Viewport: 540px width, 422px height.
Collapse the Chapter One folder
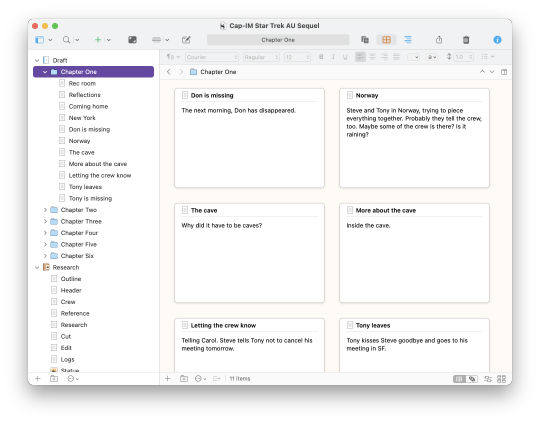pyautogui.click(x=45, y=72)
